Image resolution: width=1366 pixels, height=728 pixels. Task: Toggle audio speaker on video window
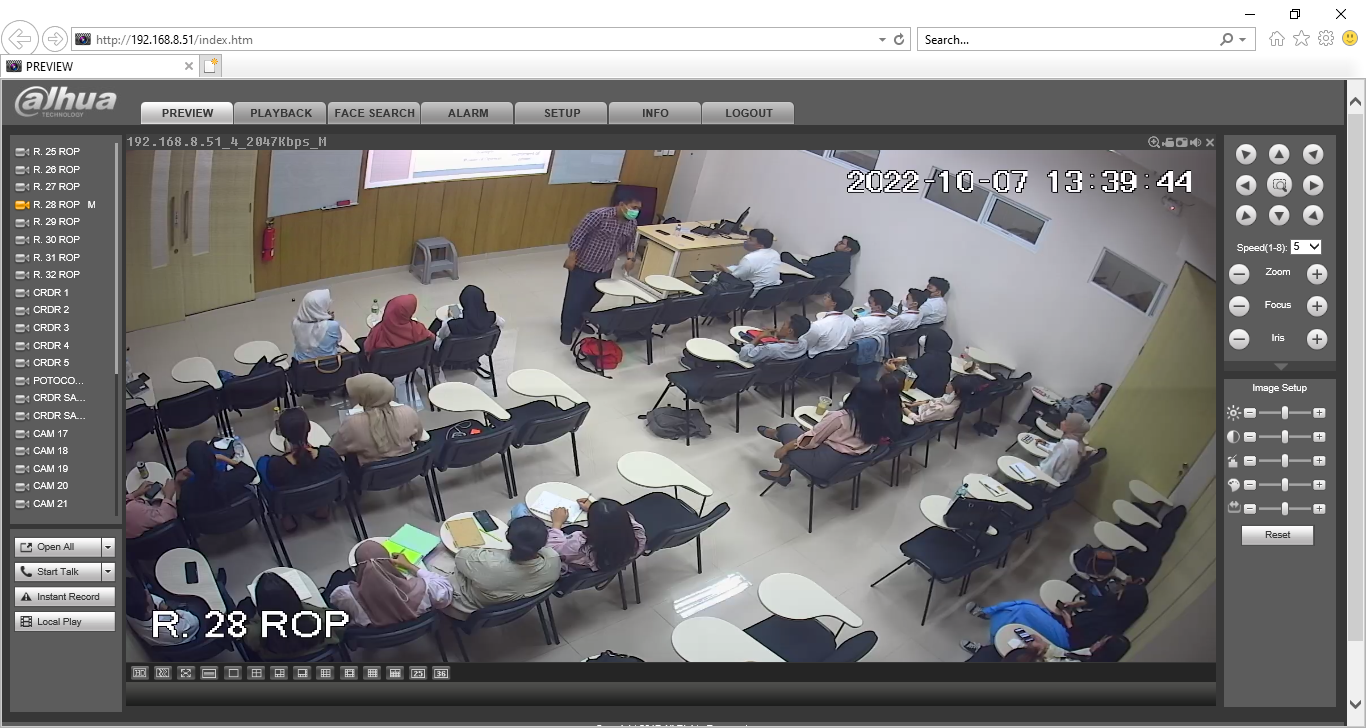click(x=1196, y=142)
